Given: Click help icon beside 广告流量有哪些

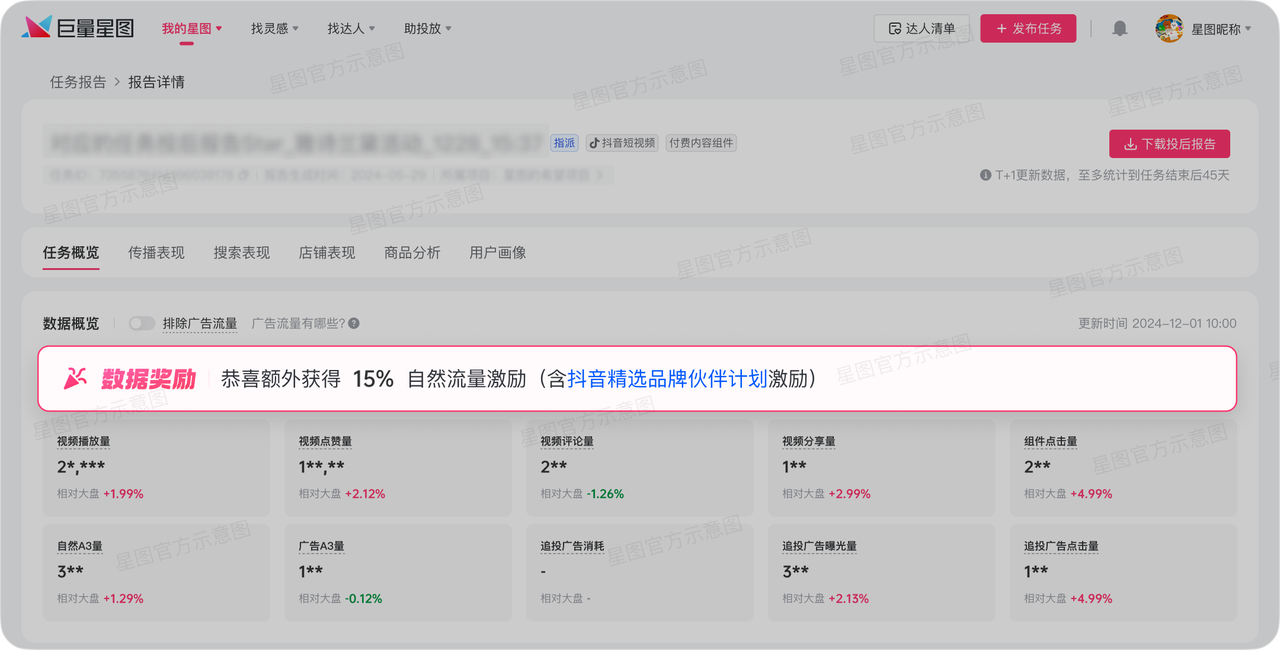Looking at the screenshot, I should click(x=354, y=324).
